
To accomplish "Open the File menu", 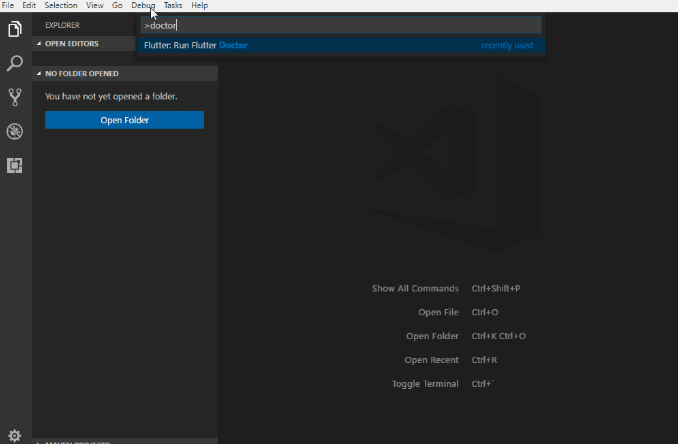I will [x=8, y=5].
